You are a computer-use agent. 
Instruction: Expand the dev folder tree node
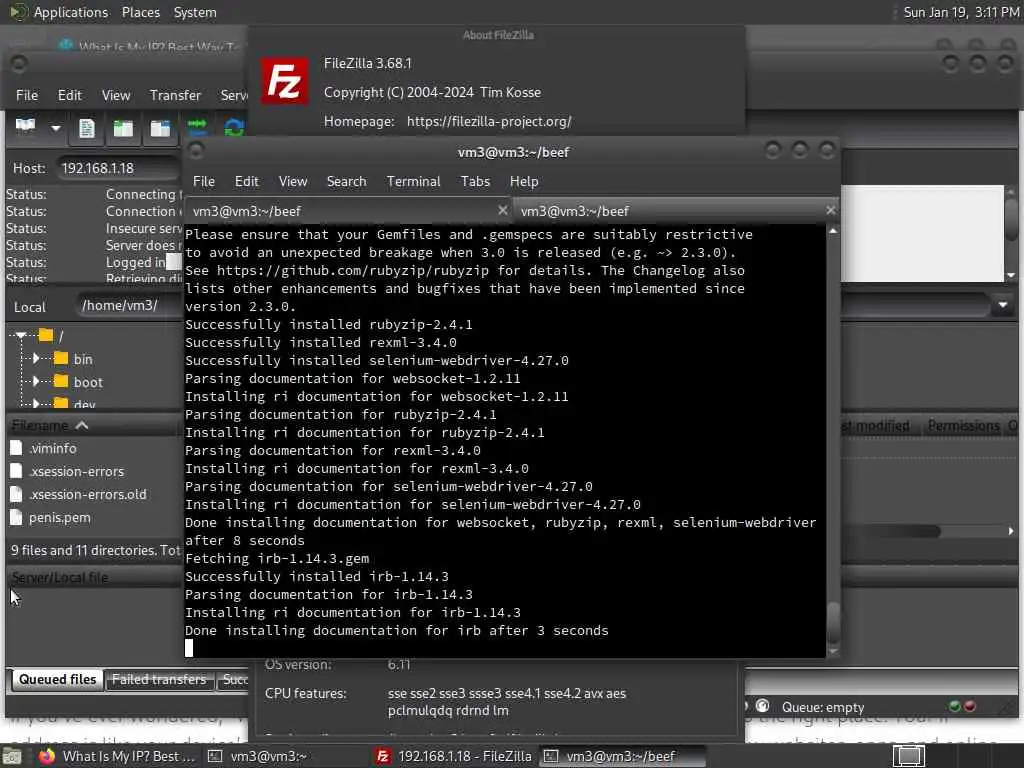click(x=37, y=403)
